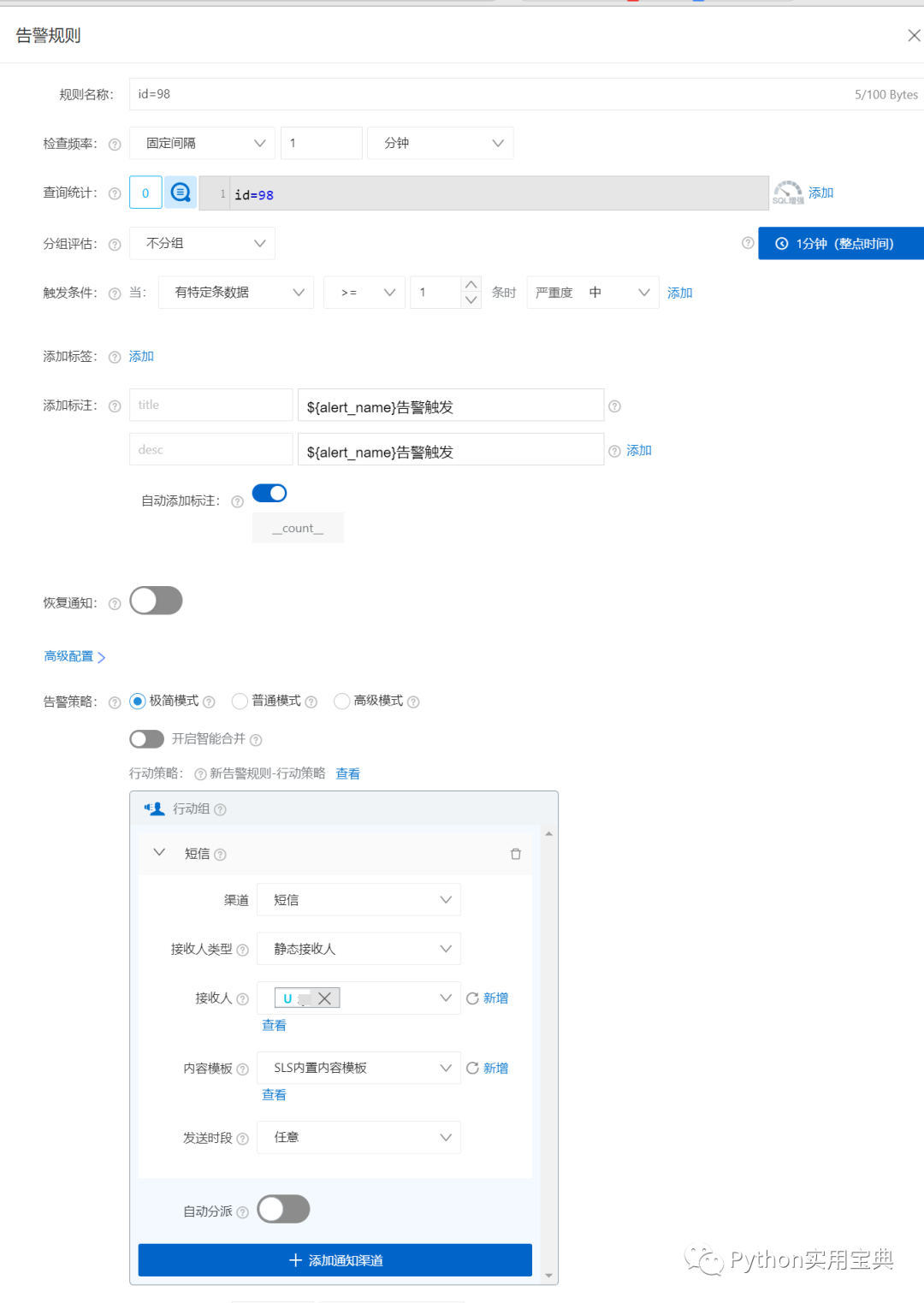Delete the 短信 channel with trash icon
The image size is (924, 1303).
(x=516, y=854)
